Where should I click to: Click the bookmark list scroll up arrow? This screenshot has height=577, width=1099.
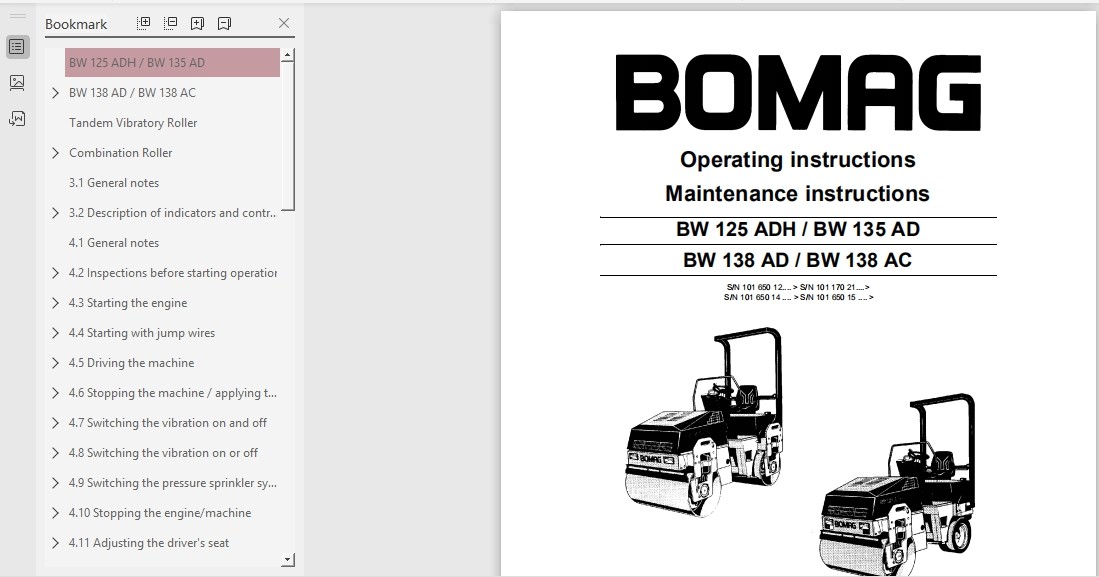pos(288,55)
